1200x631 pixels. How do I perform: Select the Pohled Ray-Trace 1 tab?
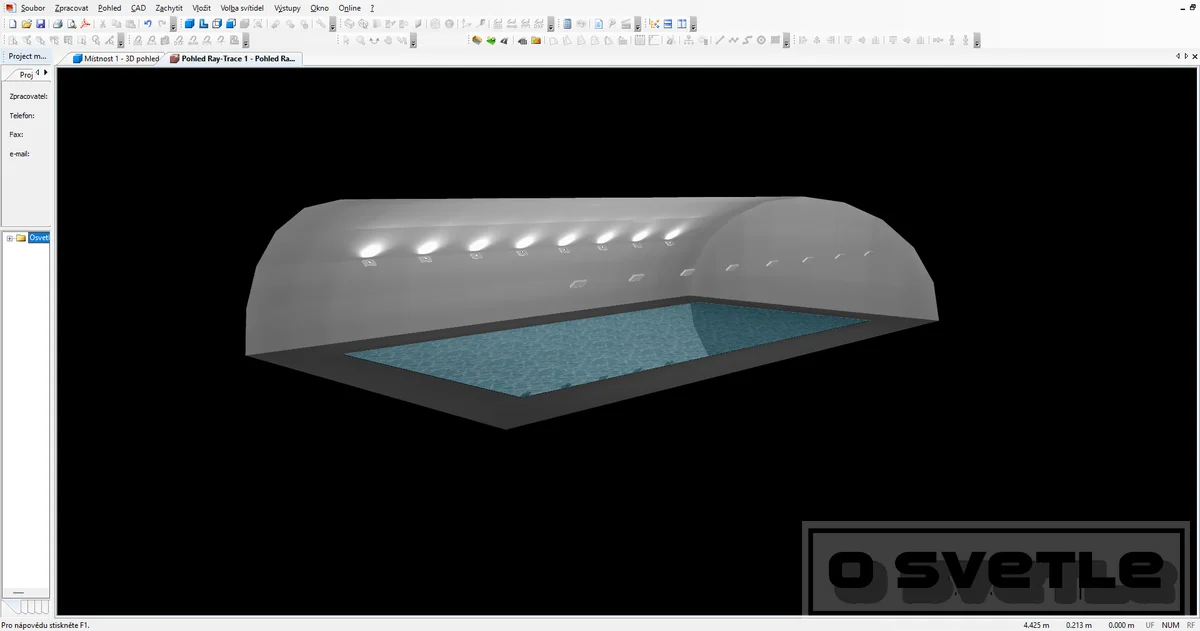point(233,59)
